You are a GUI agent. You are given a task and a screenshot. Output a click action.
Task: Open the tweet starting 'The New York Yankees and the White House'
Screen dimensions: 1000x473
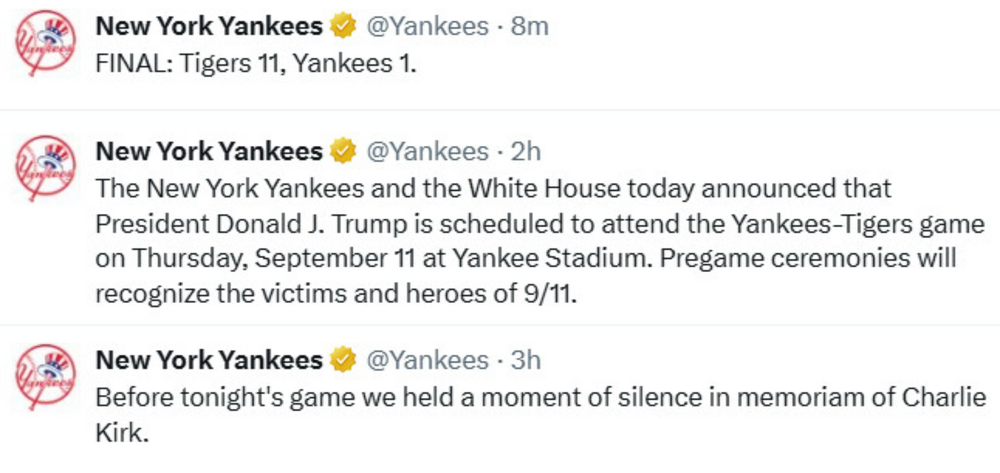520,240
